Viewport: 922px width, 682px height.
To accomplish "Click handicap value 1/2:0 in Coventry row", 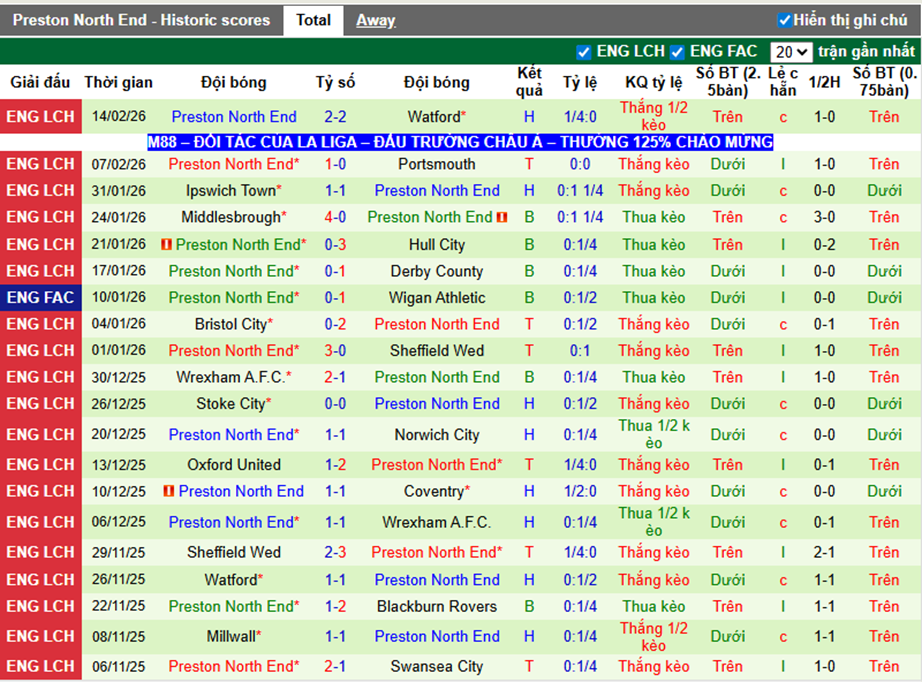I will pyautogui.click(x=580, y=491).
